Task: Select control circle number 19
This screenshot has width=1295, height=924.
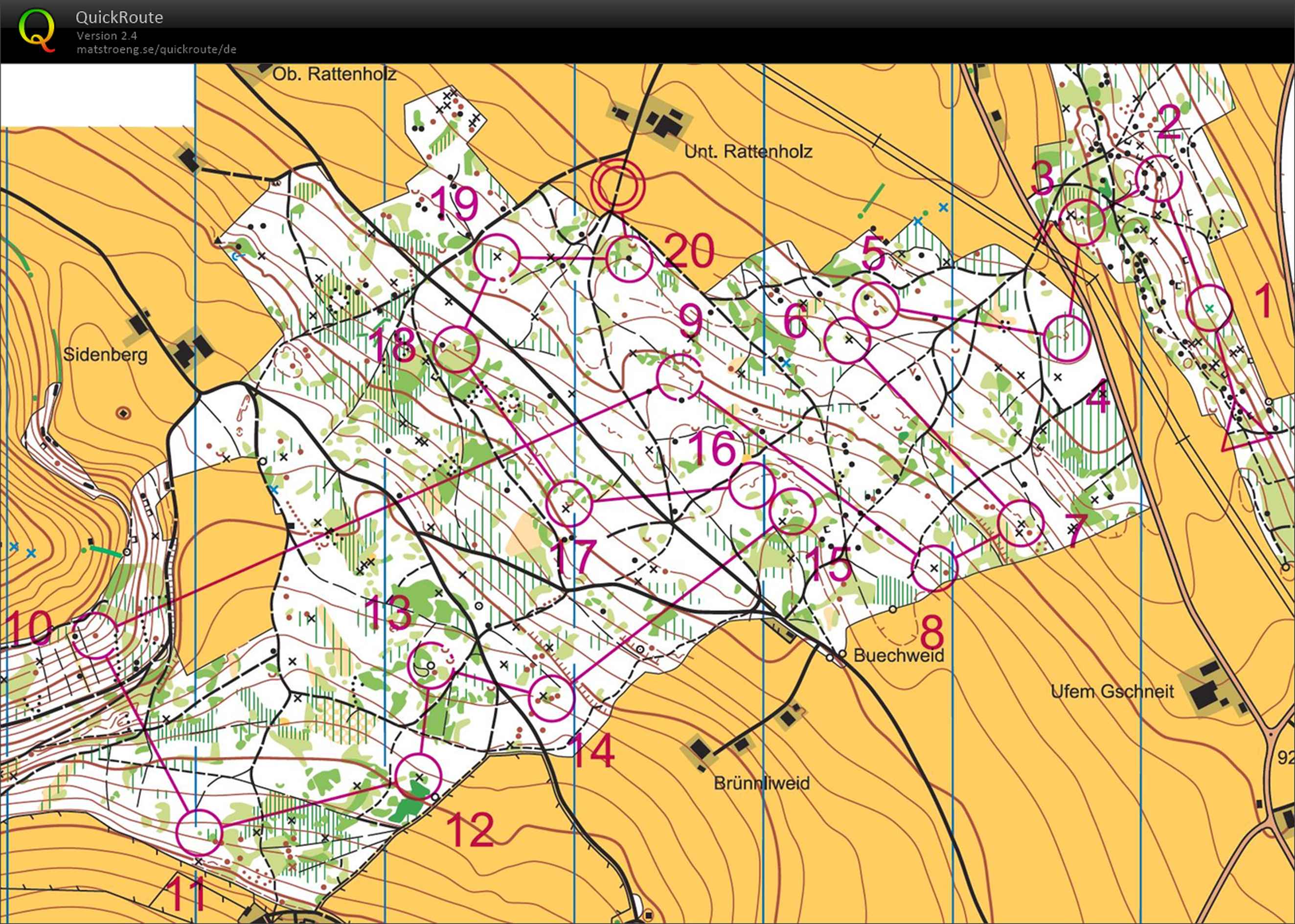Action: click(x=497, y=257)
